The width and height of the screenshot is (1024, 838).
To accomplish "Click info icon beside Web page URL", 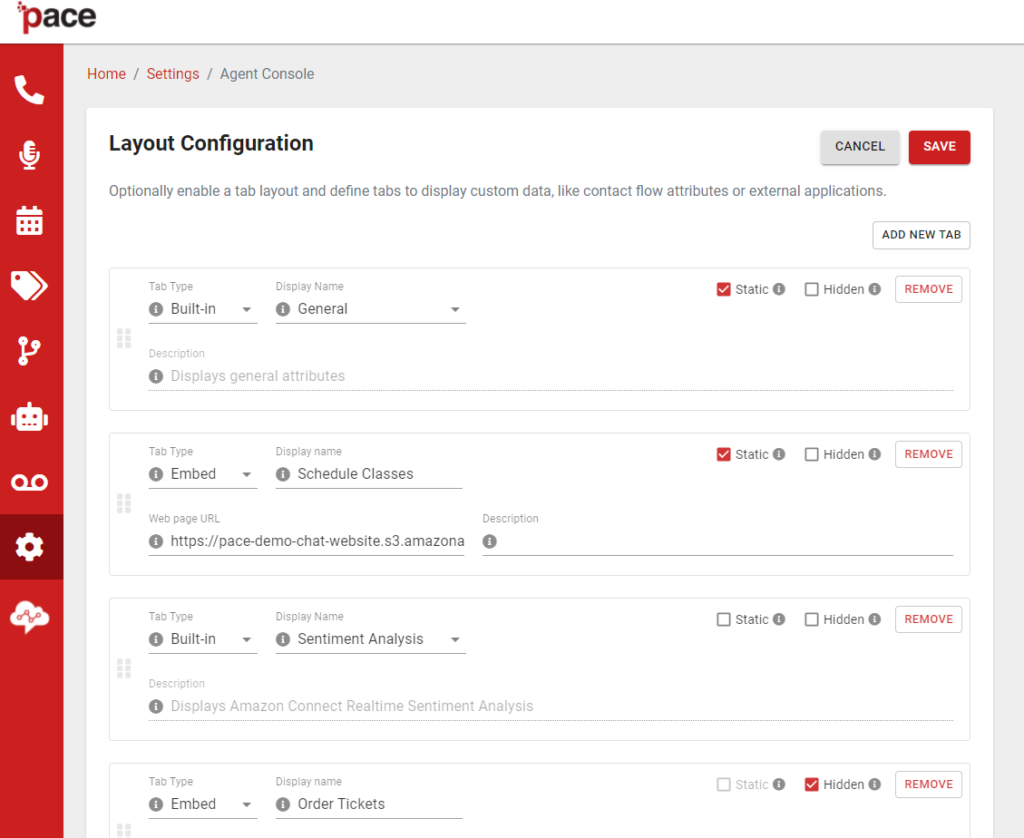I will (x=156, y=541).
